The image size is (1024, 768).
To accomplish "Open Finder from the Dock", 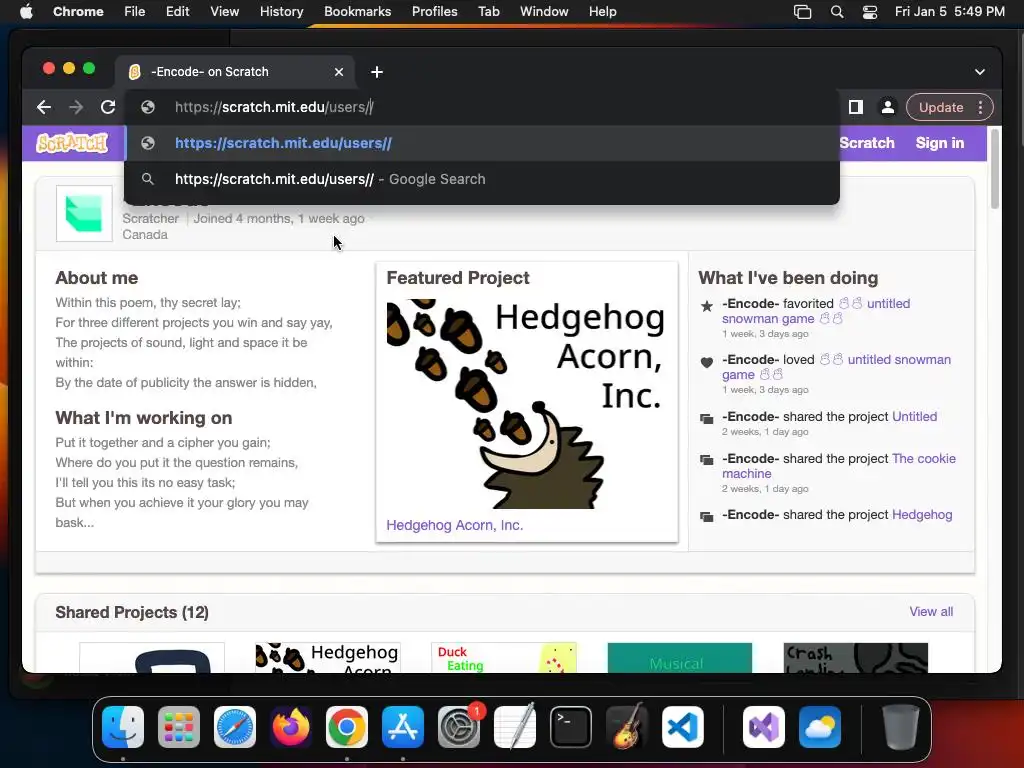I will (123, 727).
